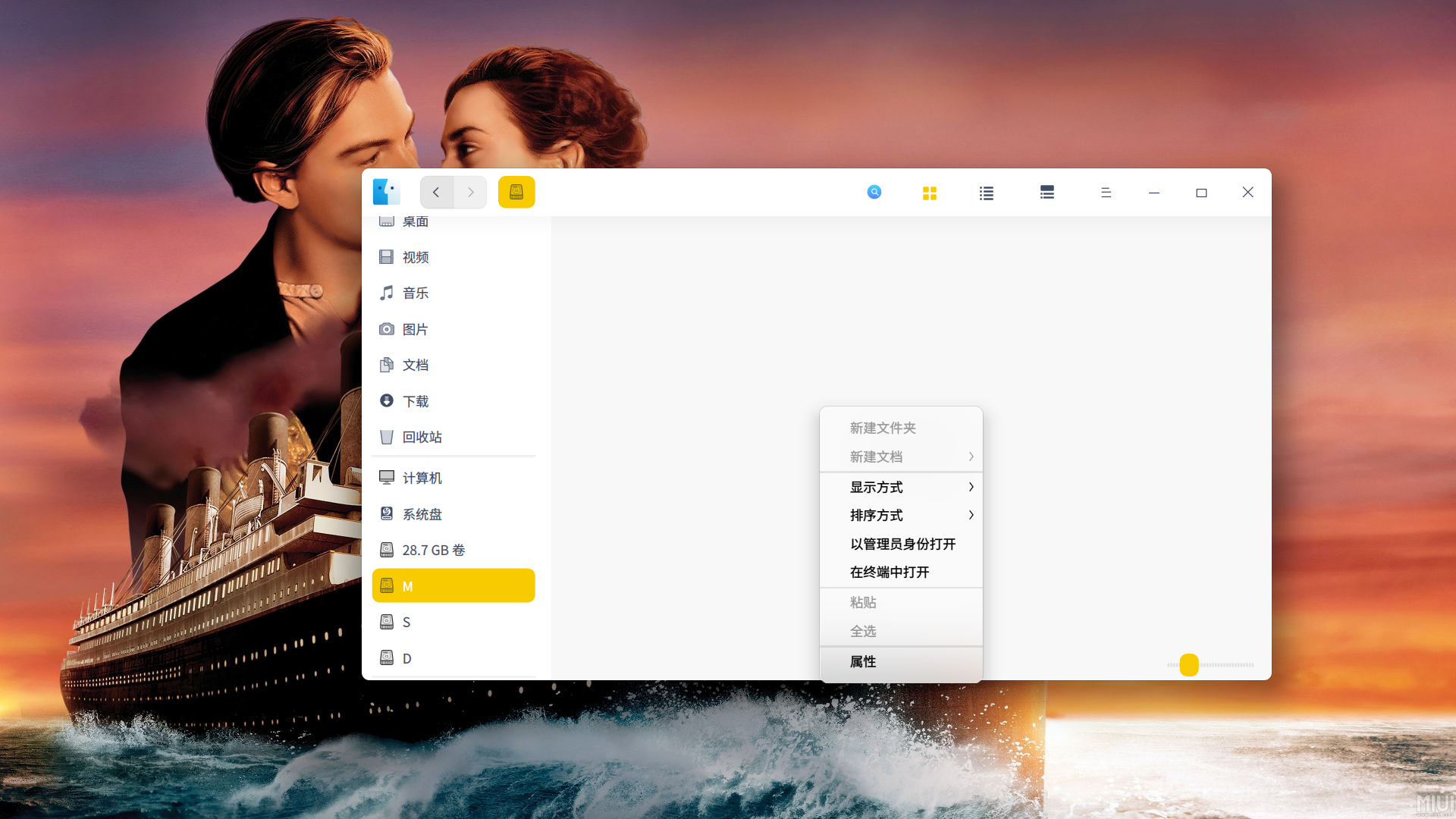Viewport: 1456px width, 819px height.
Task: Open 属性 from the context menu
Action: [x=863, y=662]
